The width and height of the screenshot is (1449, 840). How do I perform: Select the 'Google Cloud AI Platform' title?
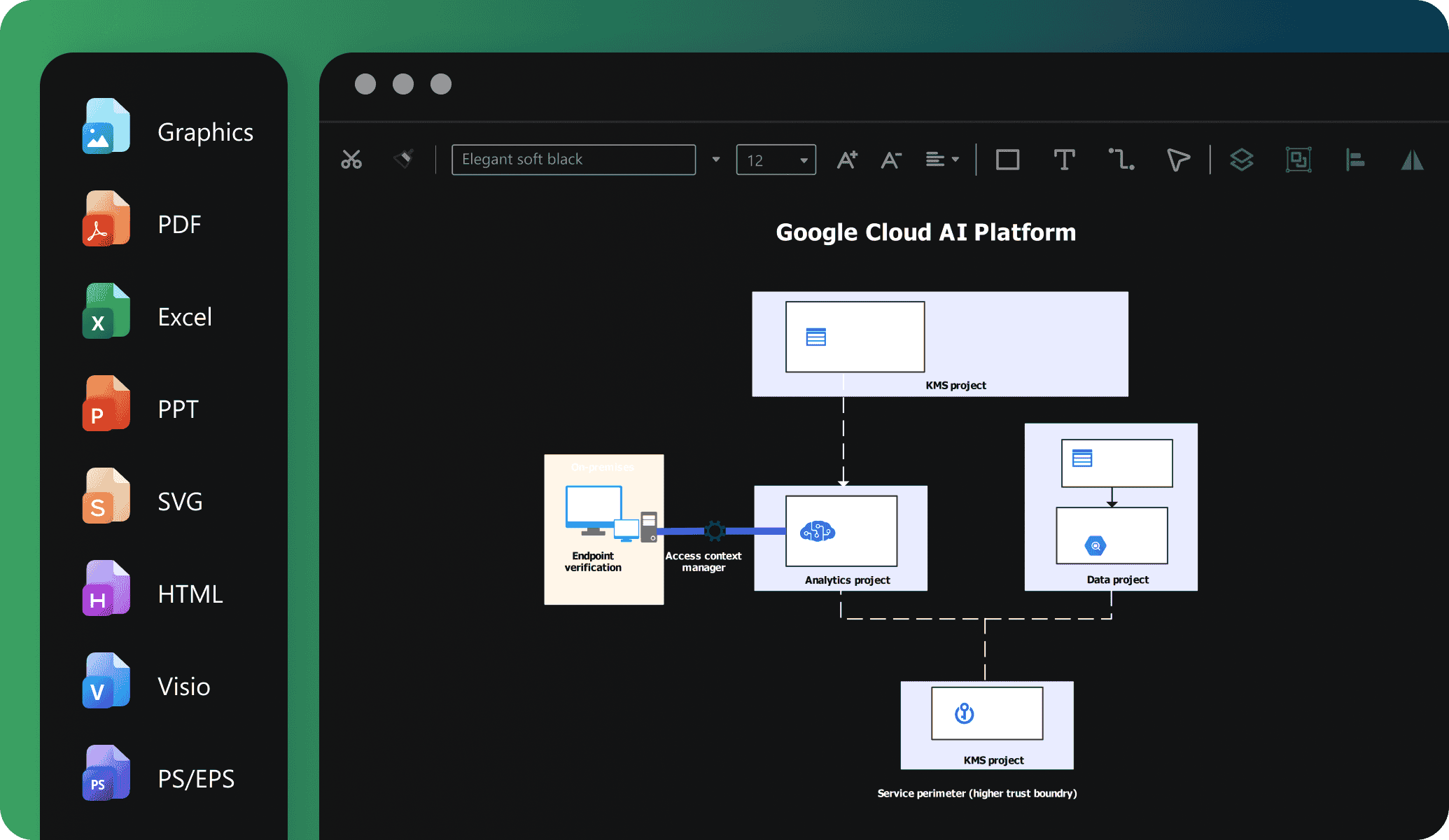click(x=925, y=232)
